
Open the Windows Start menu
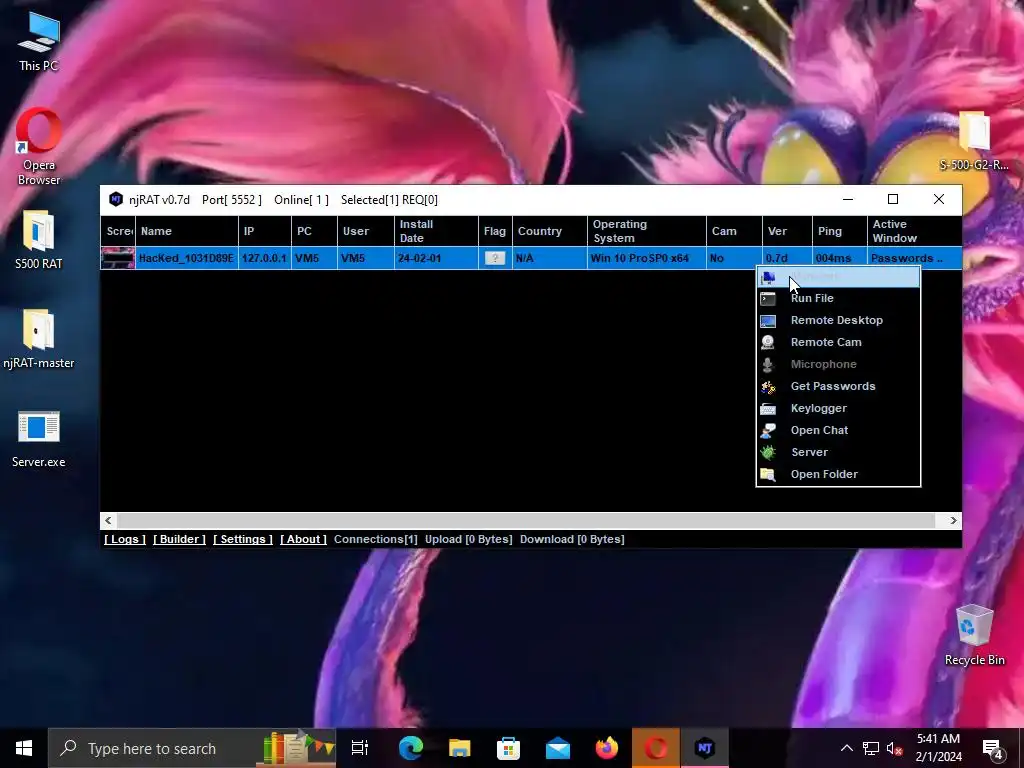coord(24,748)
